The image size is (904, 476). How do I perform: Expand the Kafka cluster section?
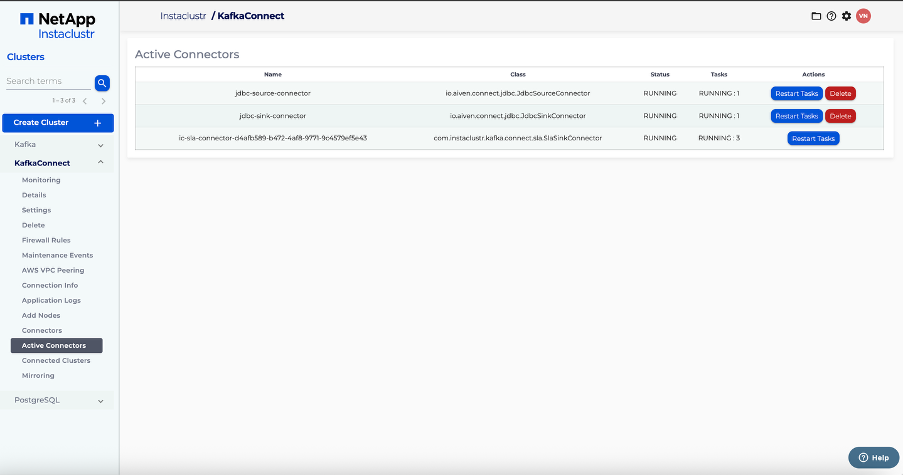click(100, 146)
